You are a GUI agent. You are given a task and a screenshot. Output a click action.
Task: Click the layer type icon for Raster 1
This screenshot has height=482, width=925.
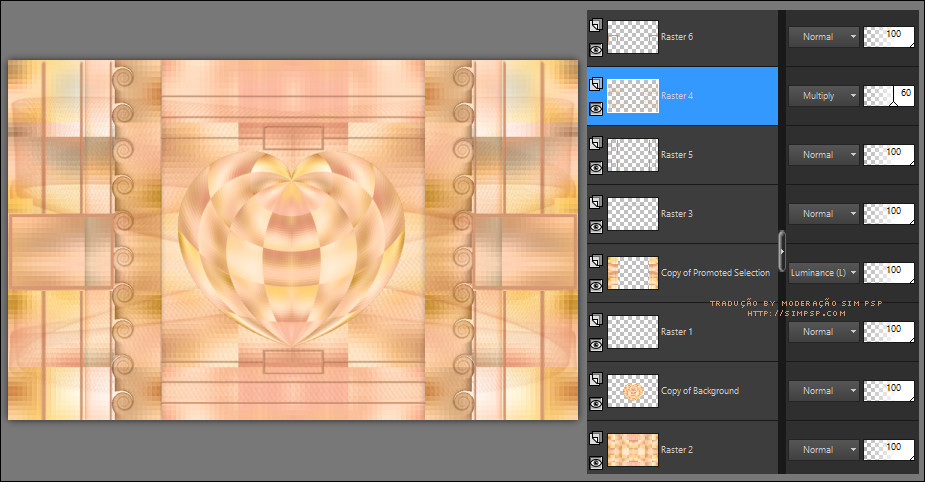click(596, 321)
